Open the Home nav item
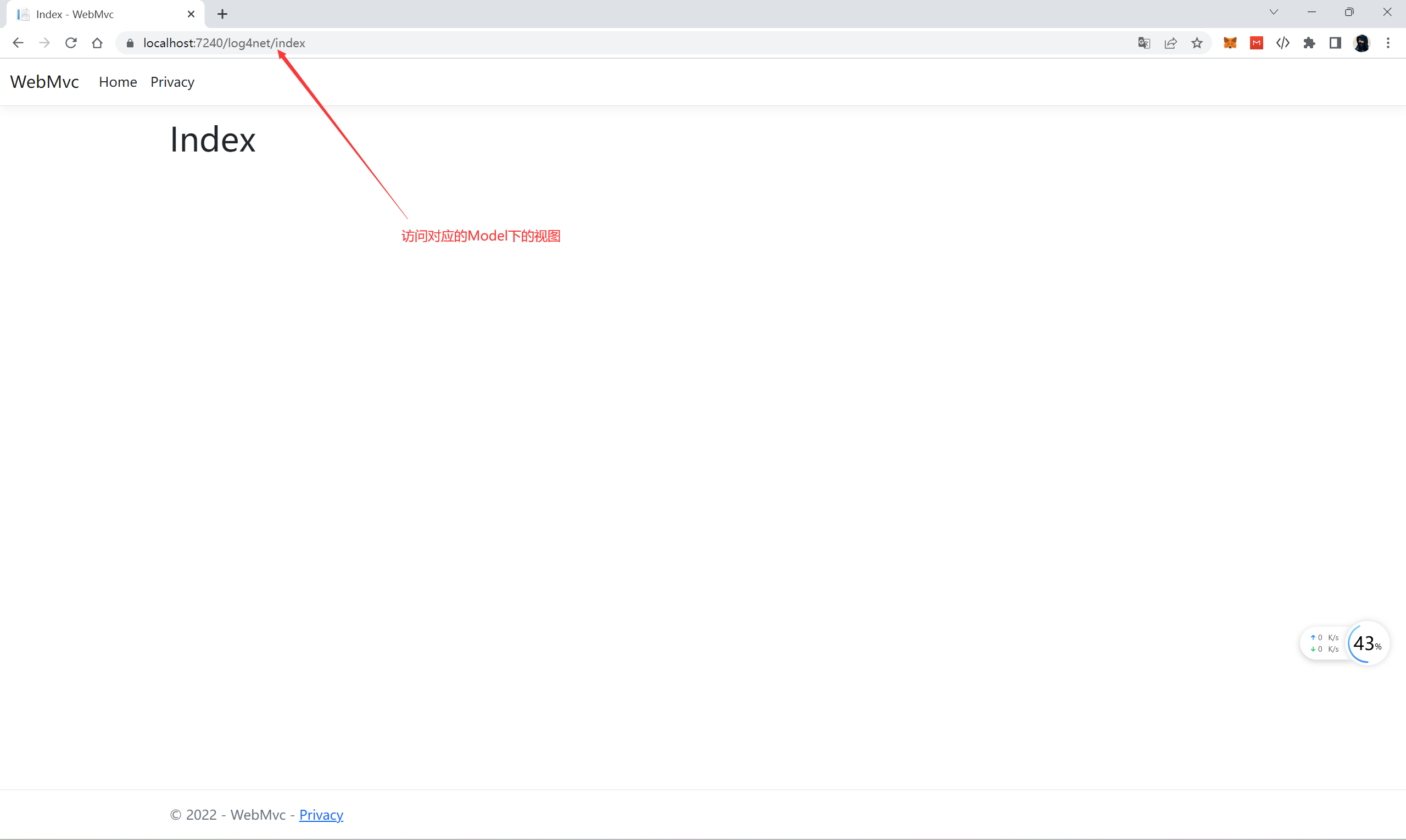 click(x=118, y=82)
